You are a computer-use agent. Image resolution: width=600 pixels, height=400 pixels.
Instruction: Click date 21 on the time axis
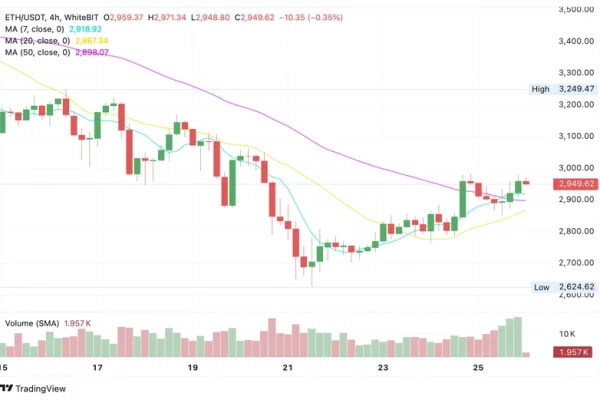(x=288, y=368)
